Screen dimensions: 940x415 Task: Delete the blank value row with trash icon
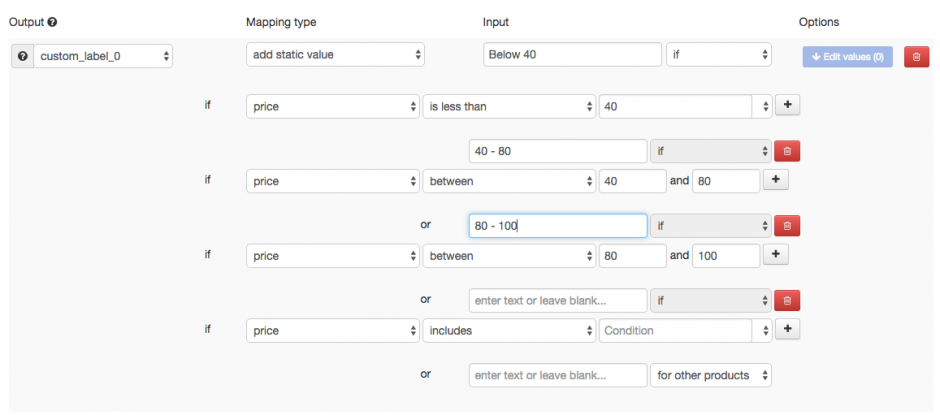tap(787, 300)
